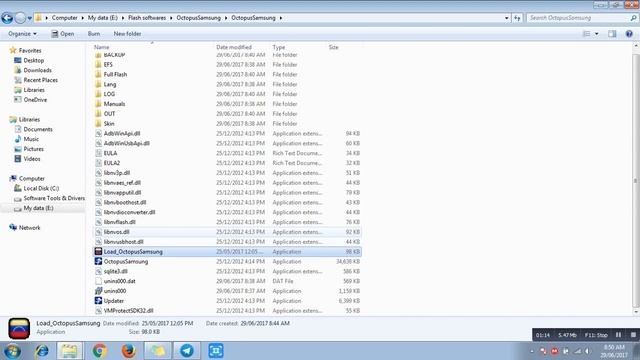Pause the screen recording overlay
This screenshot has width=640, height=360.
pos(618,335)
